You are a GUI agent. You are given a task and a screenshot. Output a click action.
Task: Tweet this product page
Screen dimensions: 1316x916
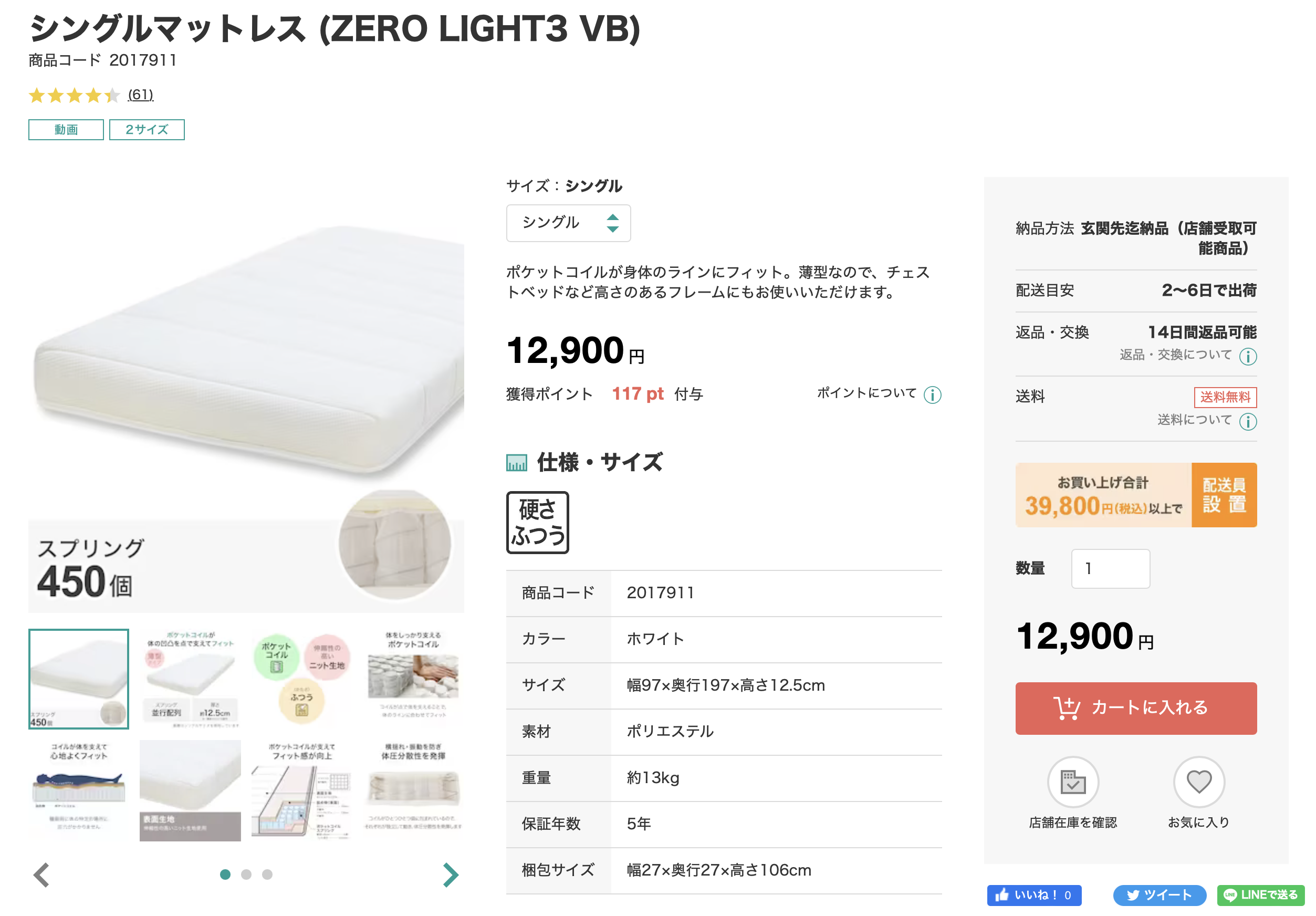[1158, 895]
